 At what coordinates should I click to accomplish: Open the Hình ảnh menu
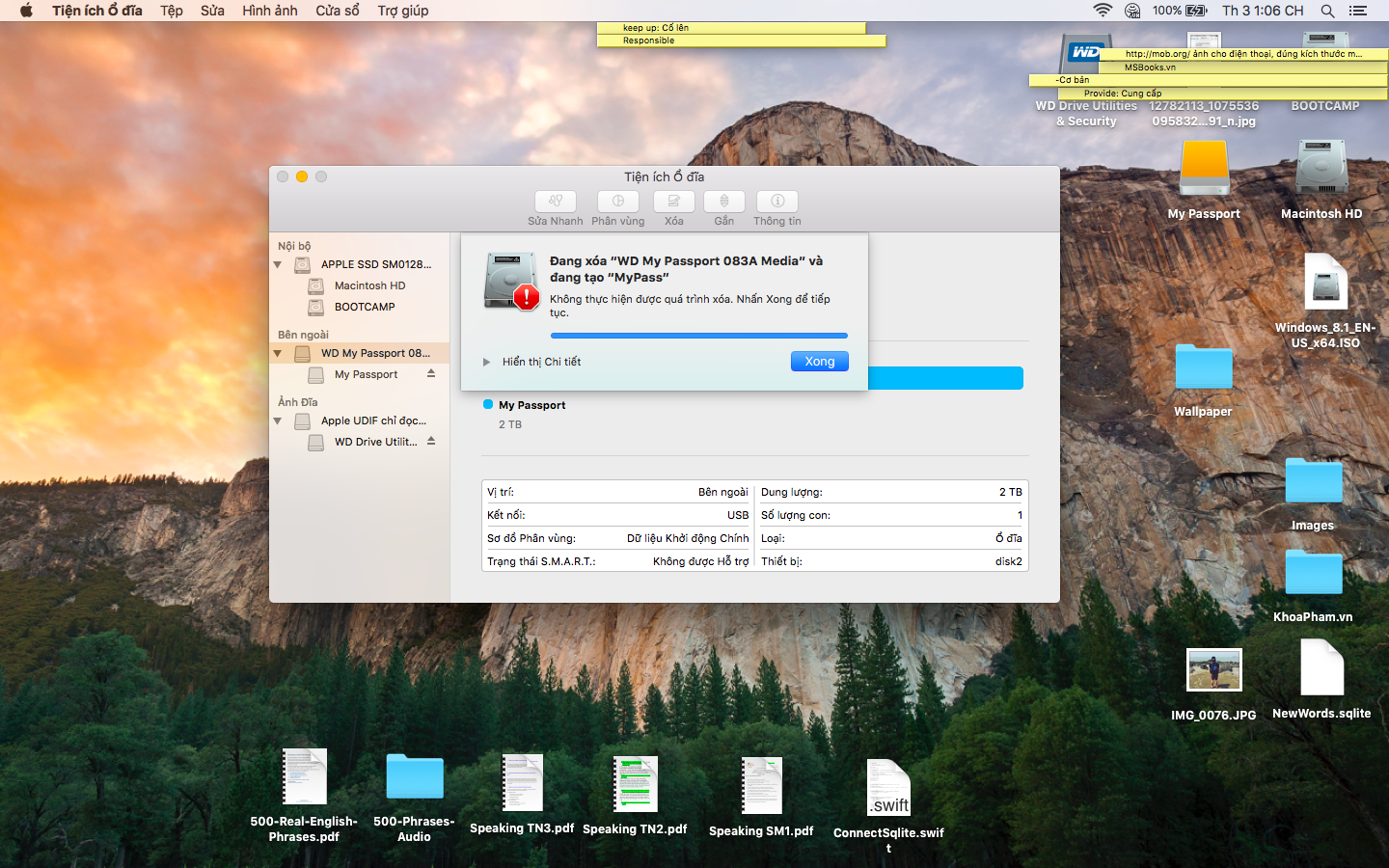(270, 11)
